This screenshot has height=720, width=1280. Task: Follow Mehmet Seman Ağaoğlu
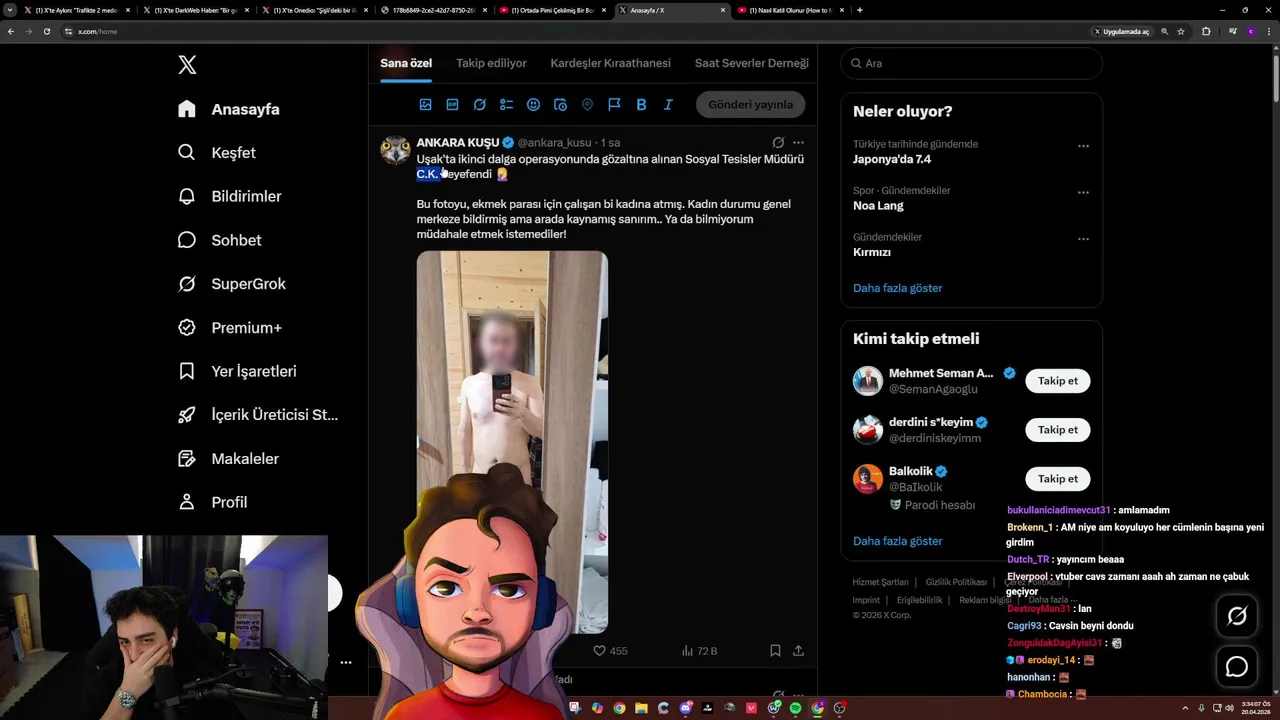pyautogui.click(x=1057, y=381)
